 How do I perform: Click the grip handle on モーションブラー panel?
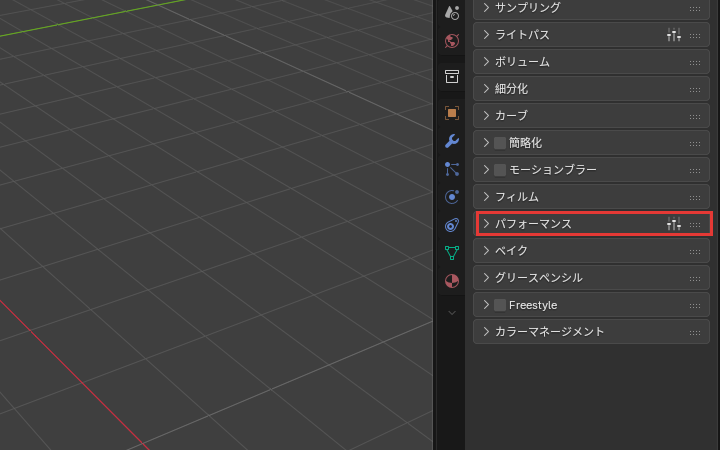click(x=695, y=171)
